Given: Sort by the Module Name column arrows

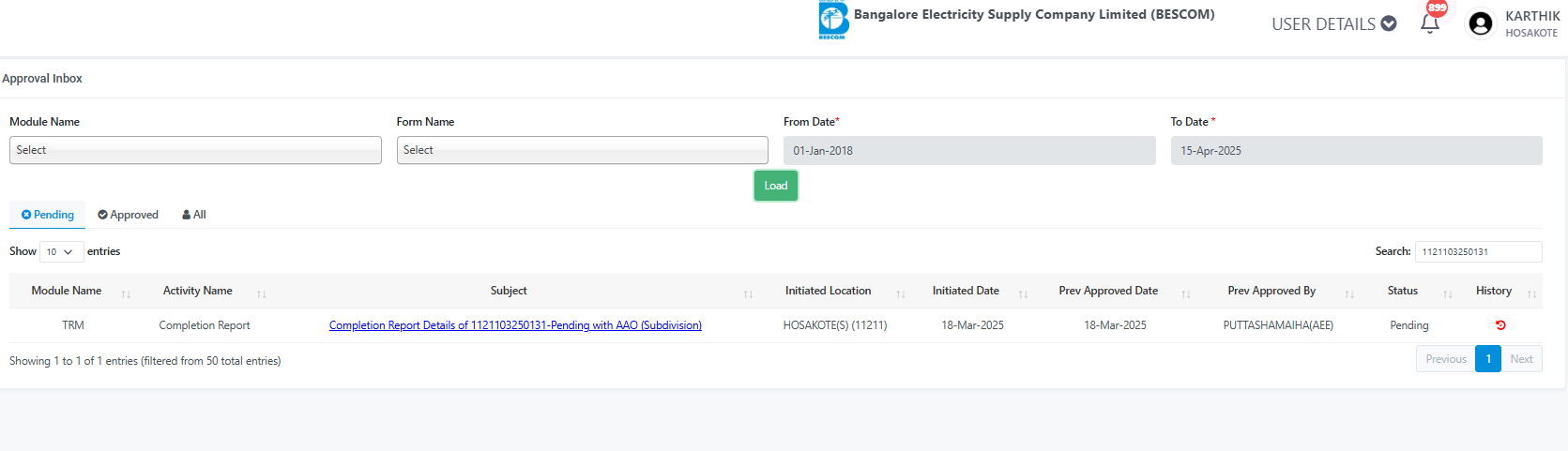Looking at the screenshot, I should click(126, 294).
